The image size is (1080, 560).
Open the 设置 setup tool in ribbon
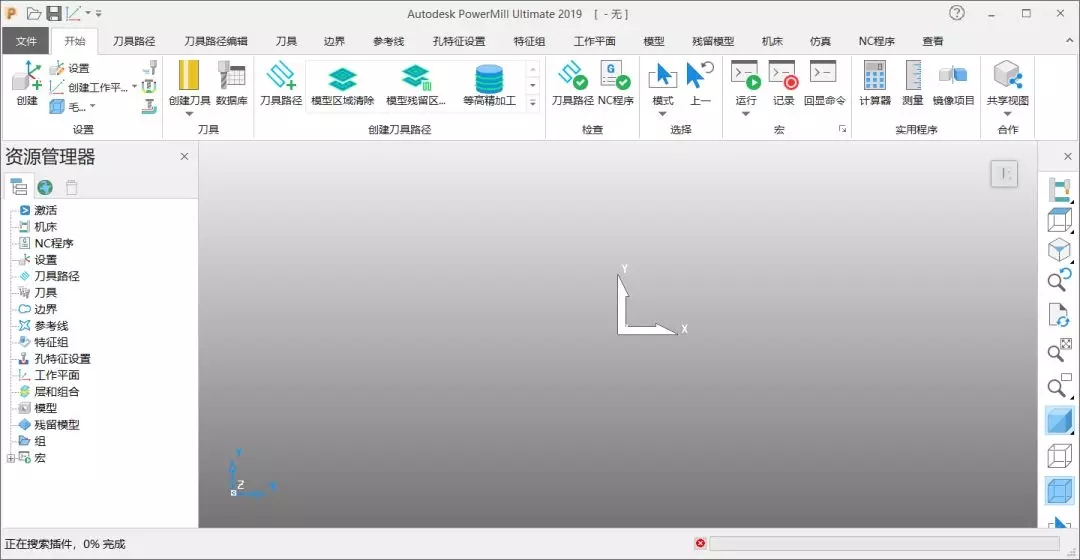pyautogui.click(x=70, y=68)
